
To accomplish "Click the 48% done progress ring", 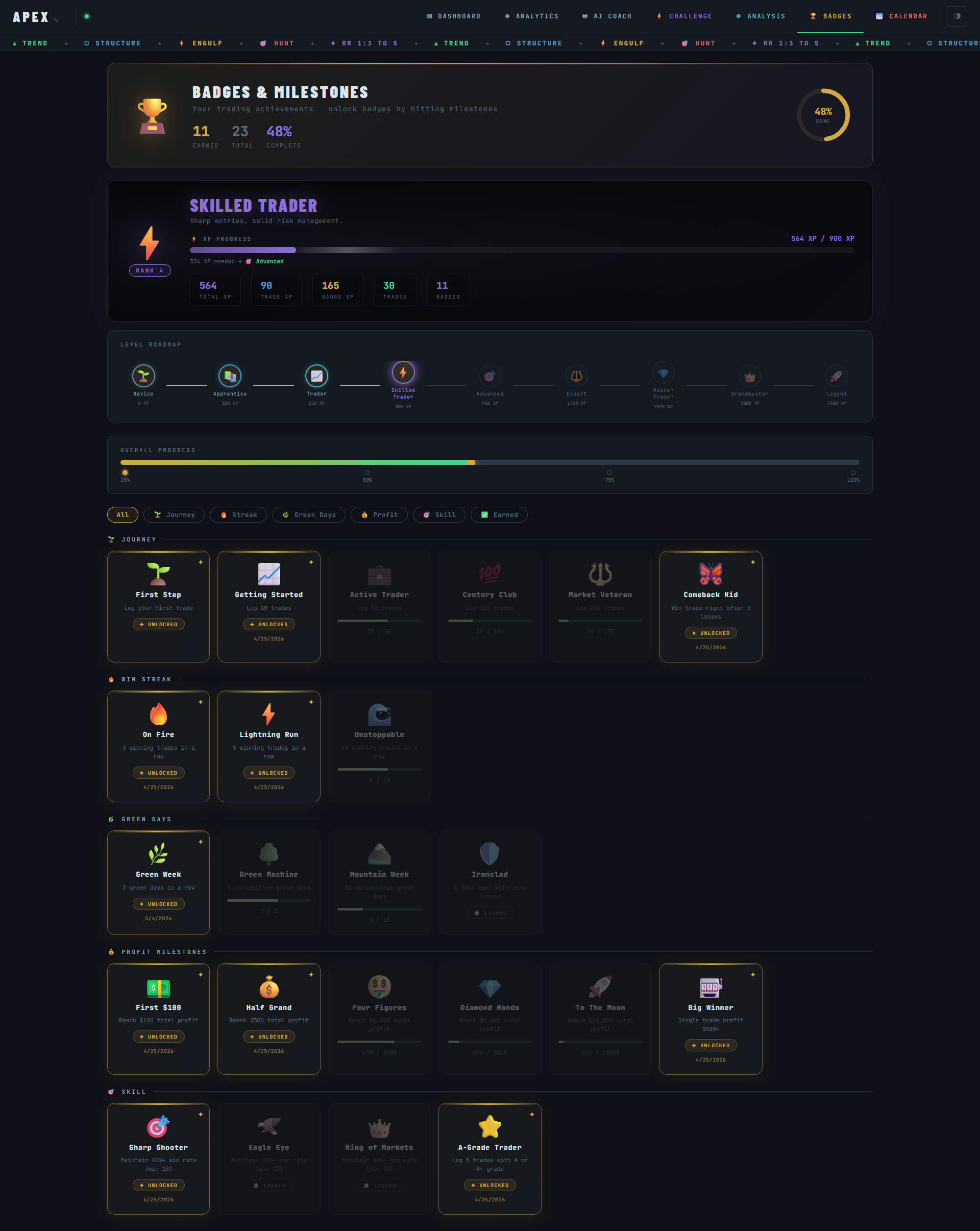I will (823, 115).
